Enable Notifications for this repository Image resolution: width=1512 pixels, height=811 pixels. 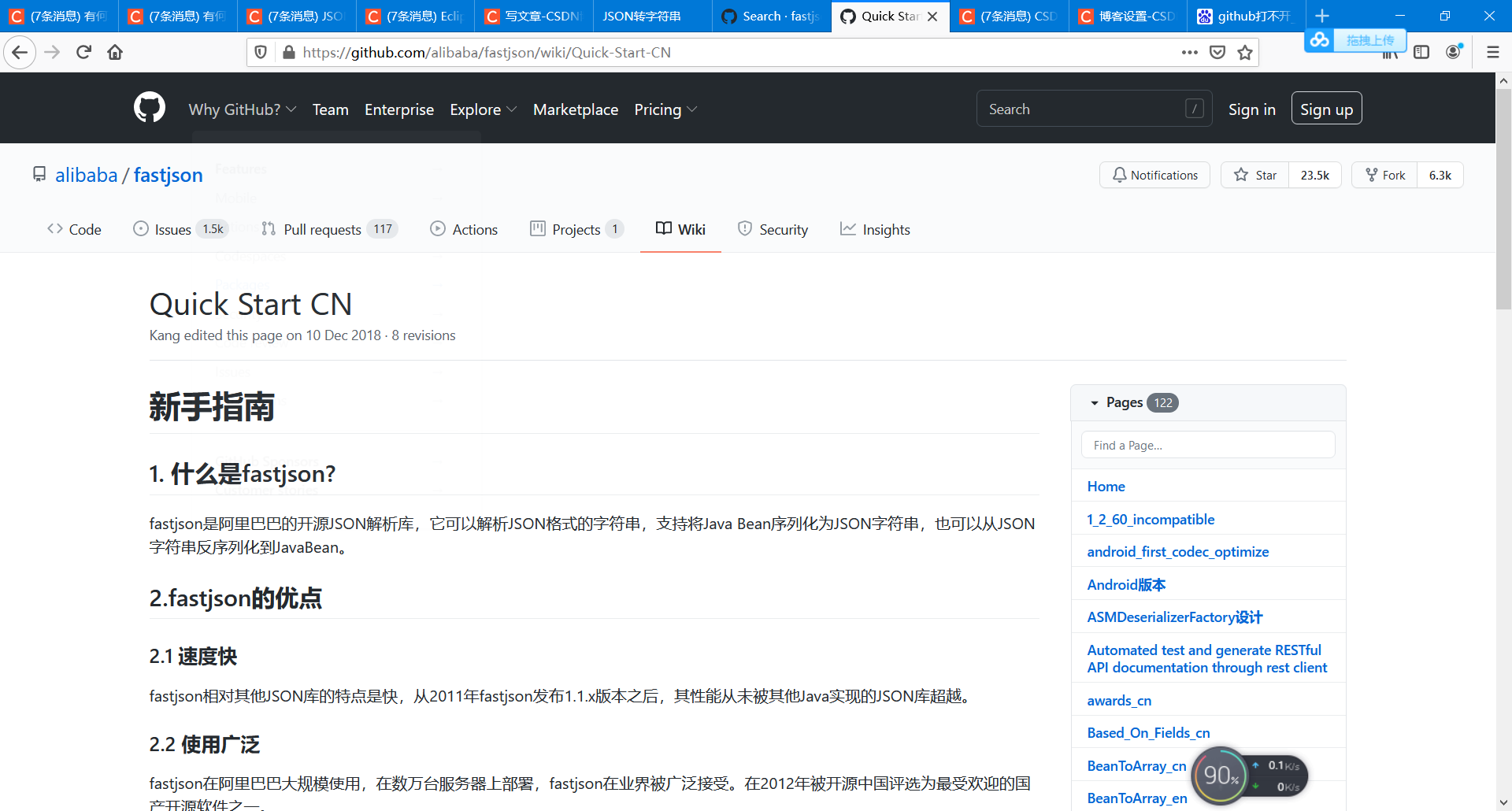pyautogui.click(x=1154, y=175)
